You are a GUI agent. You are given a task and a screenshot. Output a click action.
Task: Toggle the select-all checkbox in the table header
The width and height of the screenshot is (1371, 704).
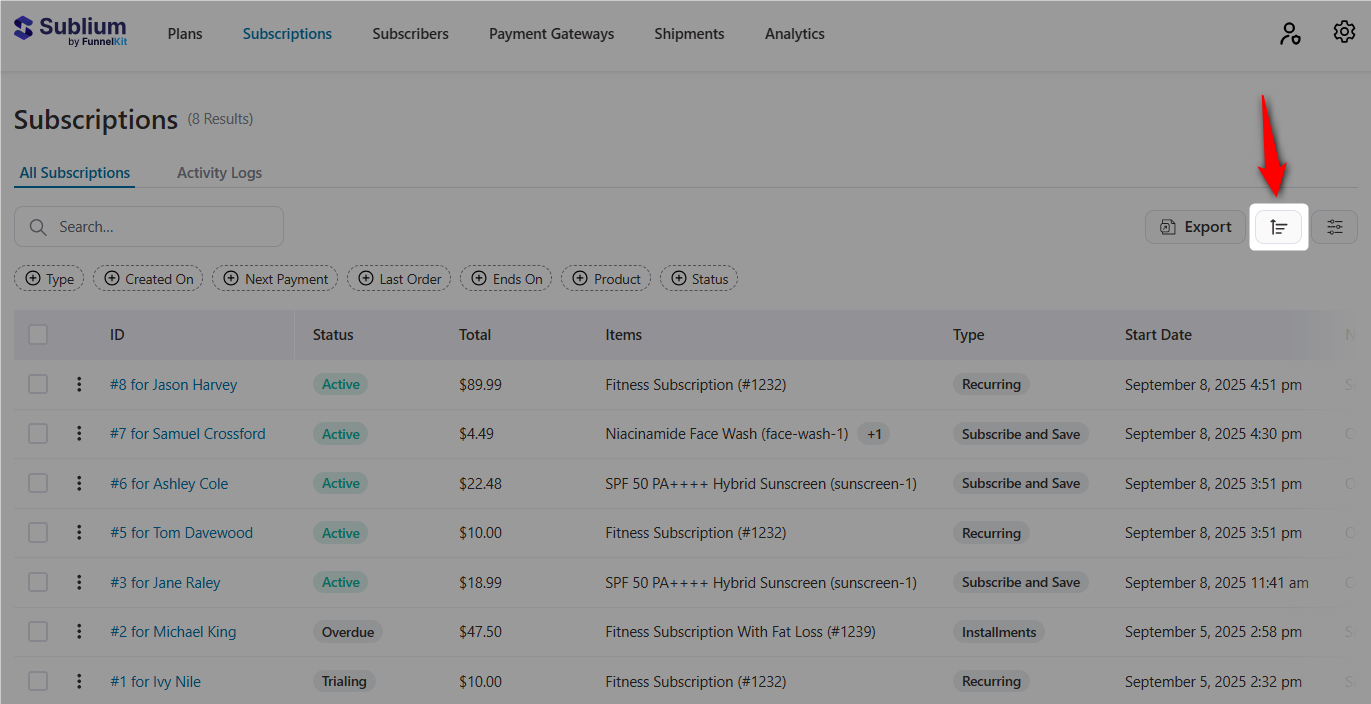click(x=38, y=334)
